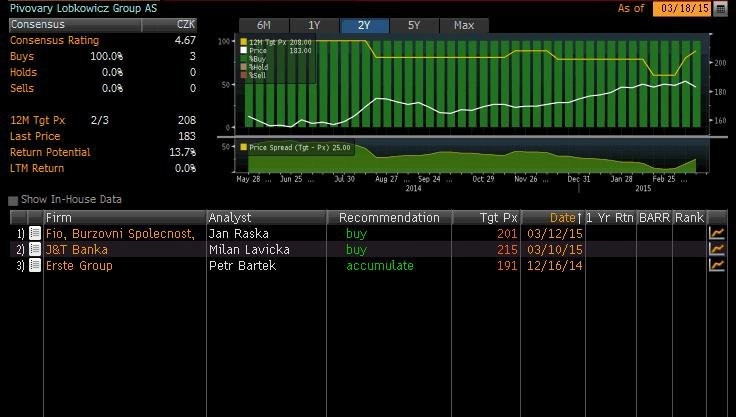The width and height of the screenshot is (736, 417).
Task: Sort table by Date column header
Action: tap(553, 217)
